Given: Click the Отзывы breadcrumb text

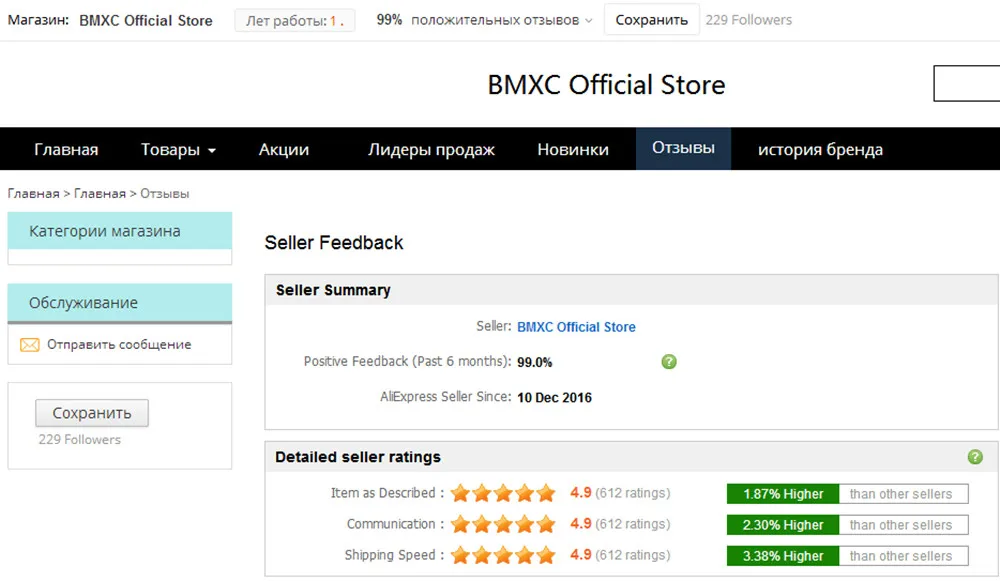Looking at the screenshot, I should [x=165, y=193].
